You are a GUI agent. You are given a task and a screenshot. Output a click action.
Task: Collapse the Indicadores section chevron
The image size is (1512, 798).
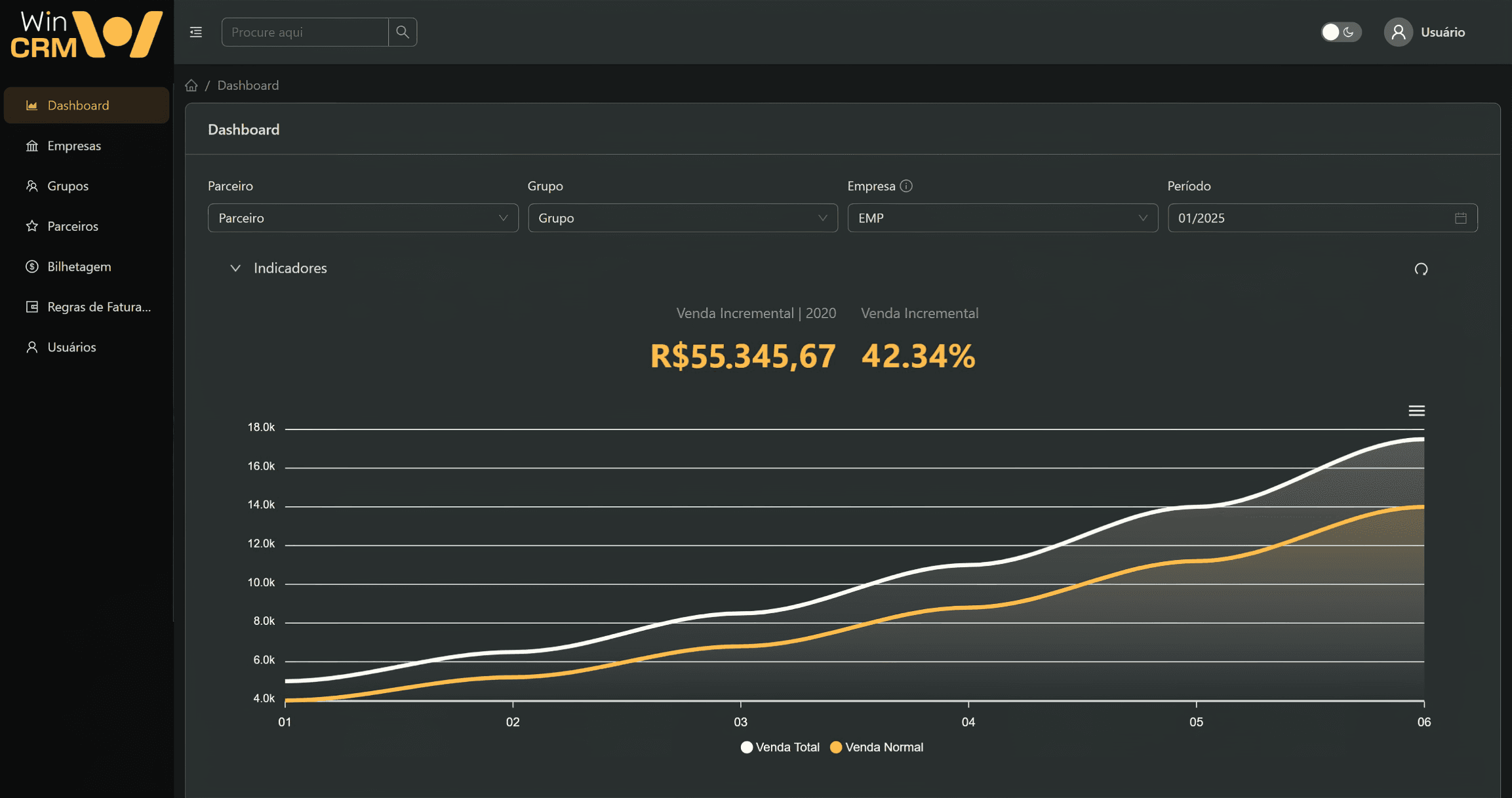(x=235, y=268)
